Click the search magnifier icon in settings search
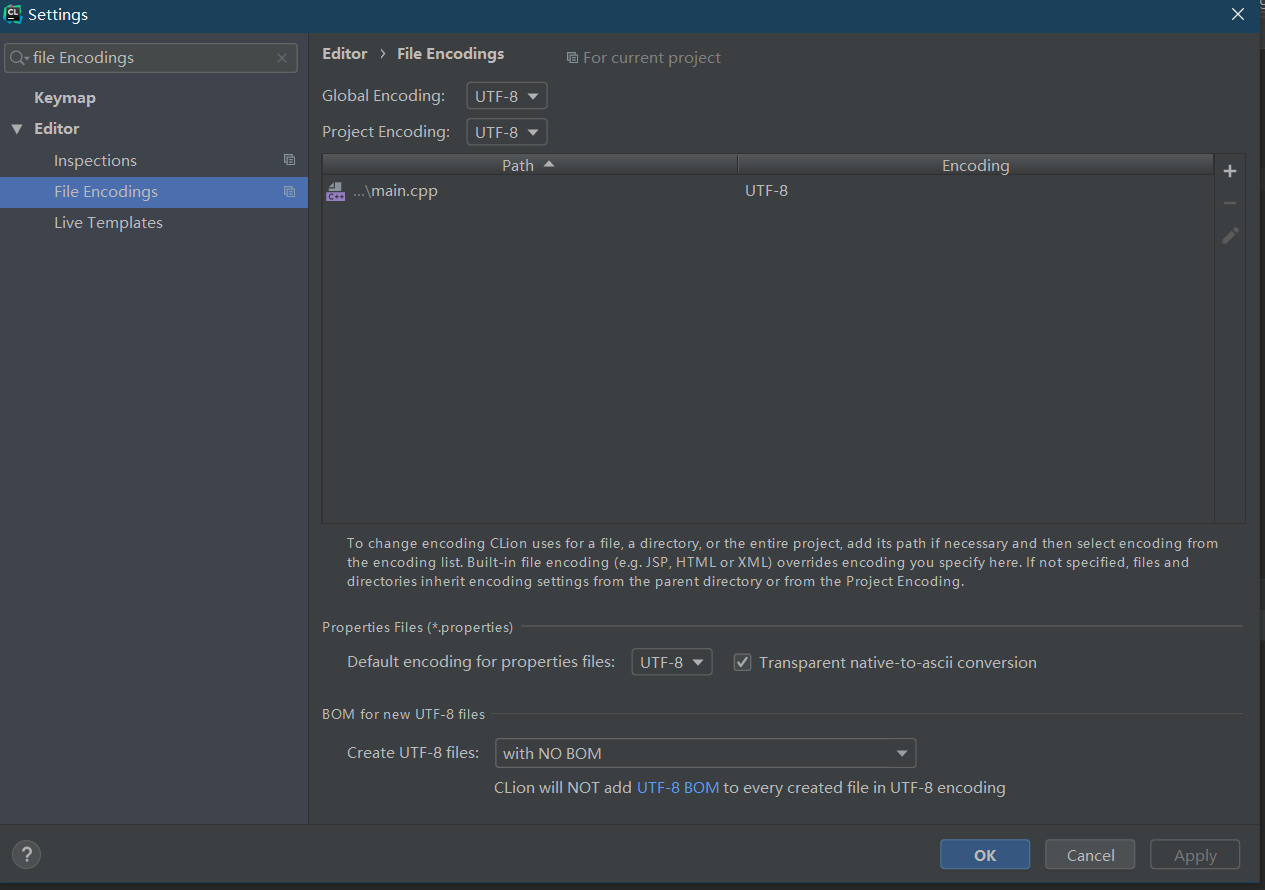 click(x=18, y=58)
